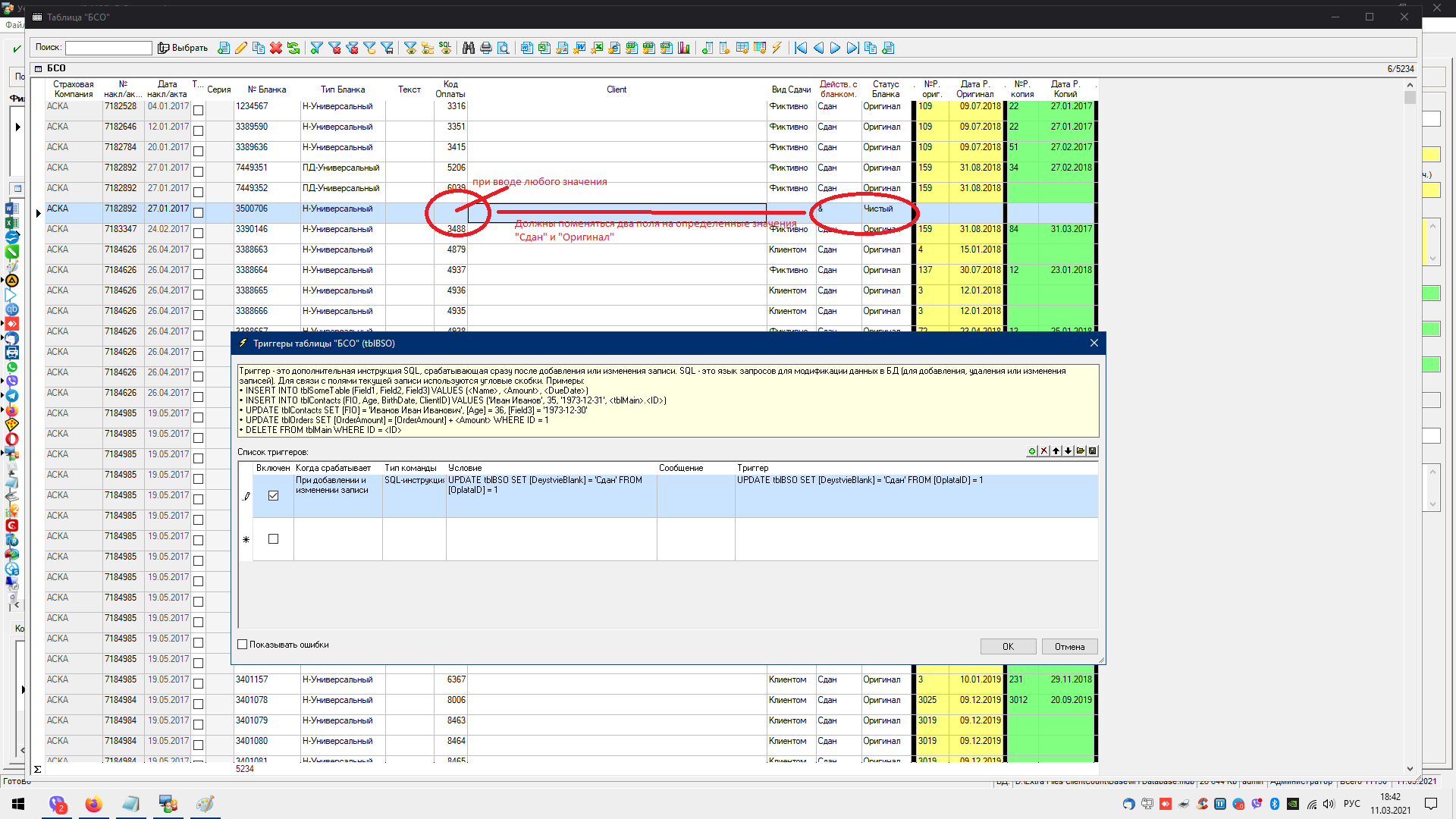Click into the Поиск search field
Screen dimensions: 1456x819
click(108, 48)
